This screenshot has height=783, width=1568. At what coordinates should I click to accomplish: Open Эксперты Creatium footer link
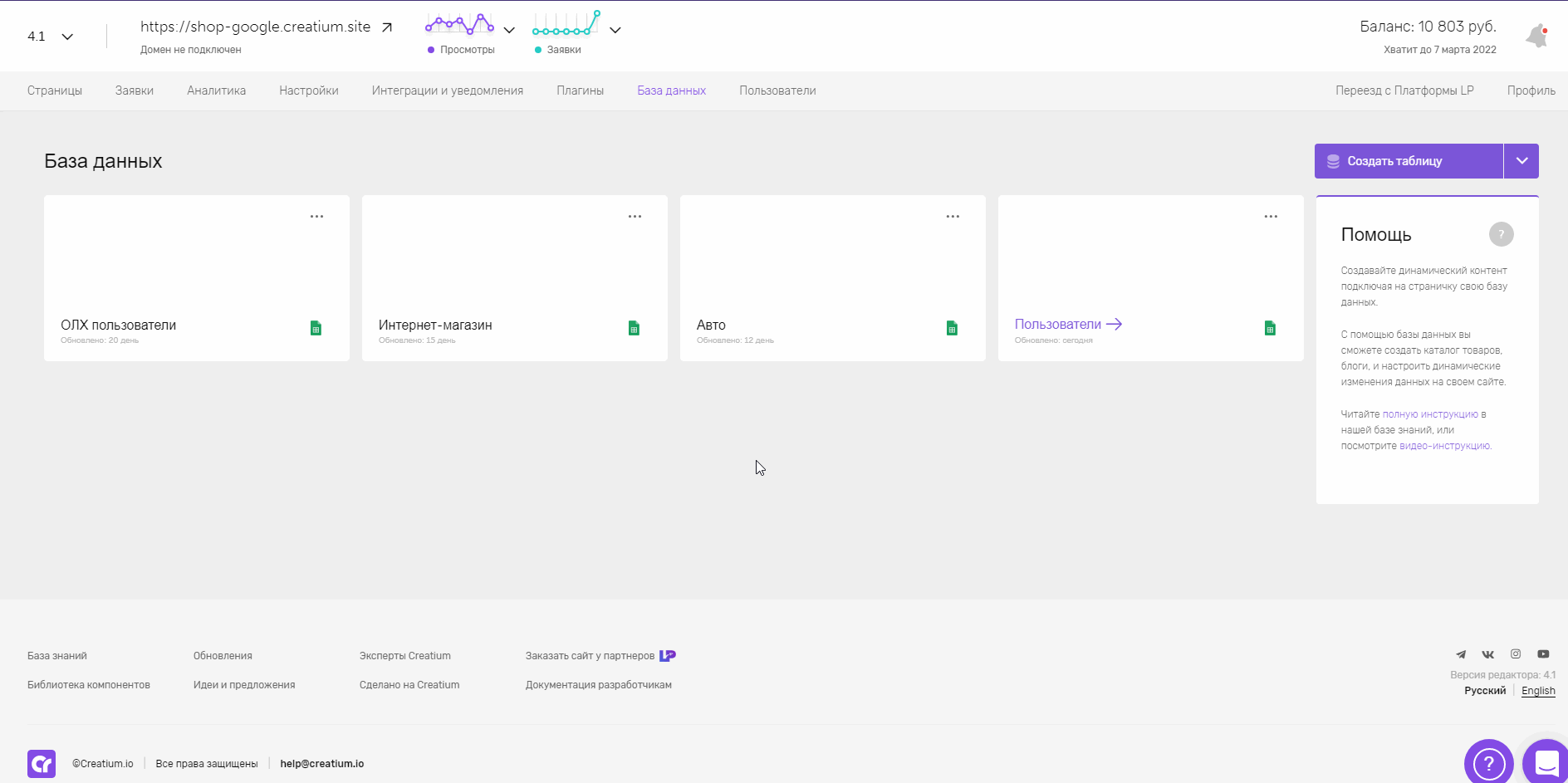[405, 655]
